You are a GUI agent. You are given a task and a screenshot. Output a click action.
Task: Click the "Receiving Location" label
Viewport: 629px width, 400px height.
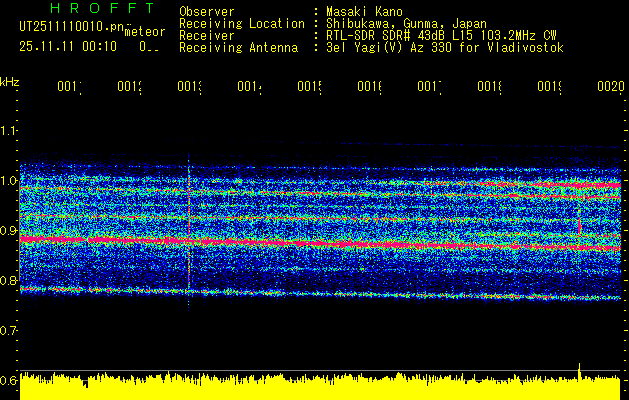tap(242, 24)
